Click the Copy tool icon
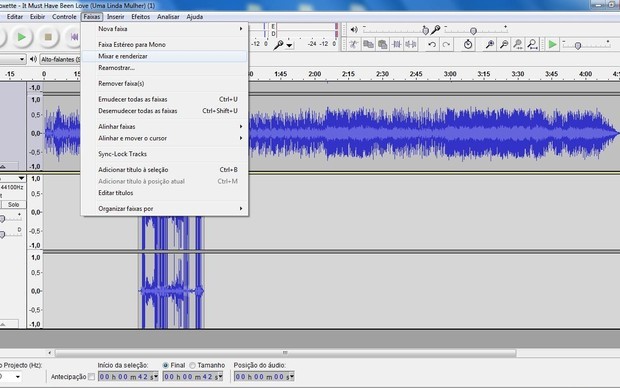This screenshot has width=620, height=388. click(x=368, y=44)
